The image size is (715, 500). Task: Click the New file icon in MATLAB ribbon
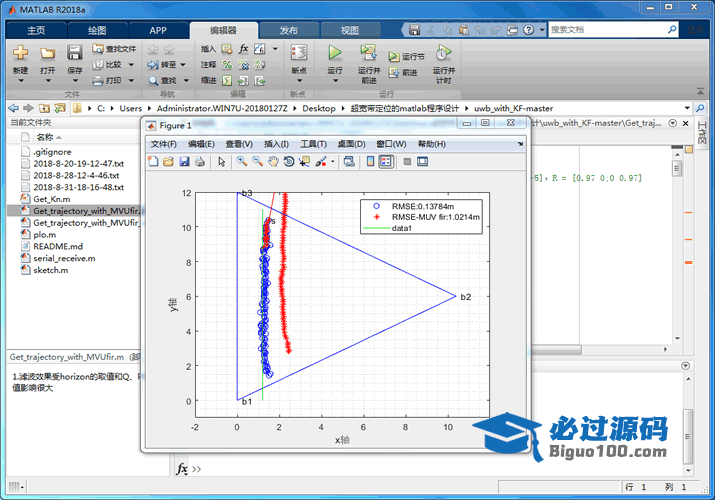pos(20,53)
